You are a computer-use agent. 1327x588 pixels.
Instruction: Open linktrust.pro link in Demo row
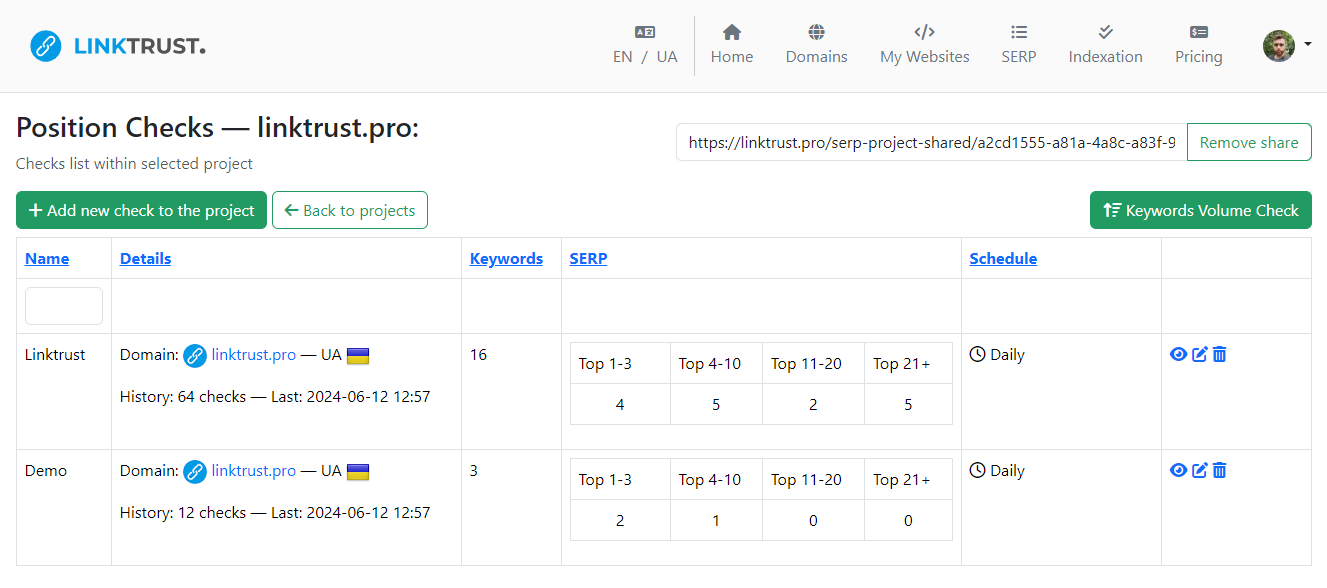254,471
